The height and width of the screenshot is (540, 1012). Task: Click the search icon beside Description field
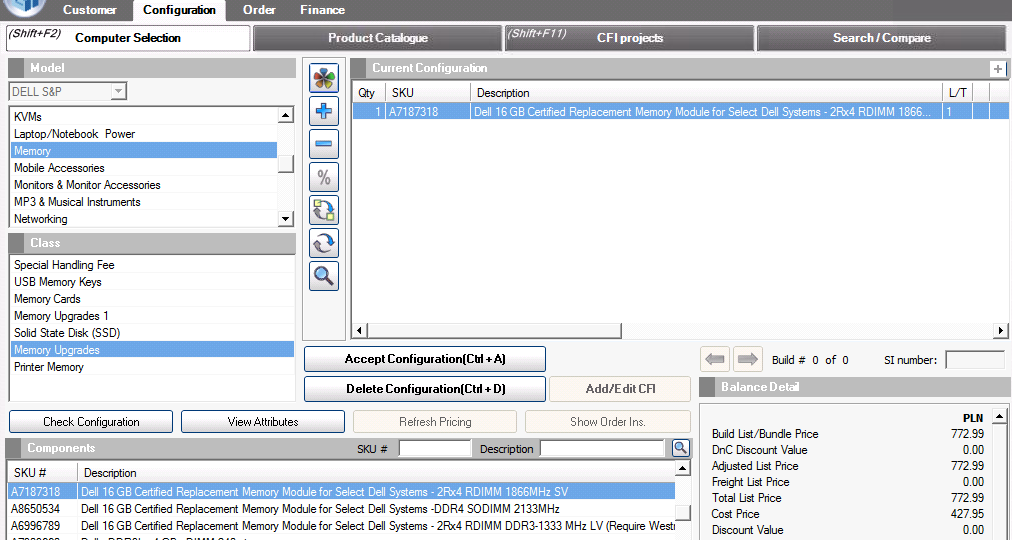point(680,448)
